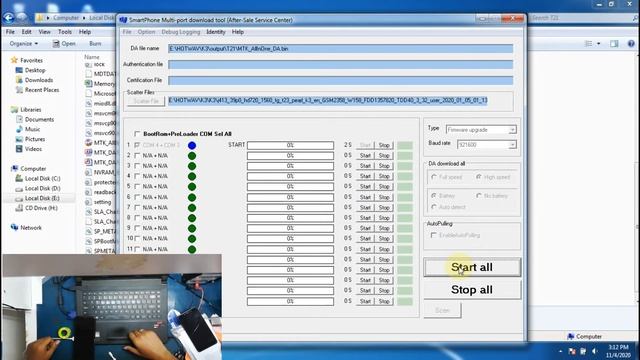Click Burn in the Explorer toolbar
This screenshot has height=360, width=640.
[x=95, y=44]
